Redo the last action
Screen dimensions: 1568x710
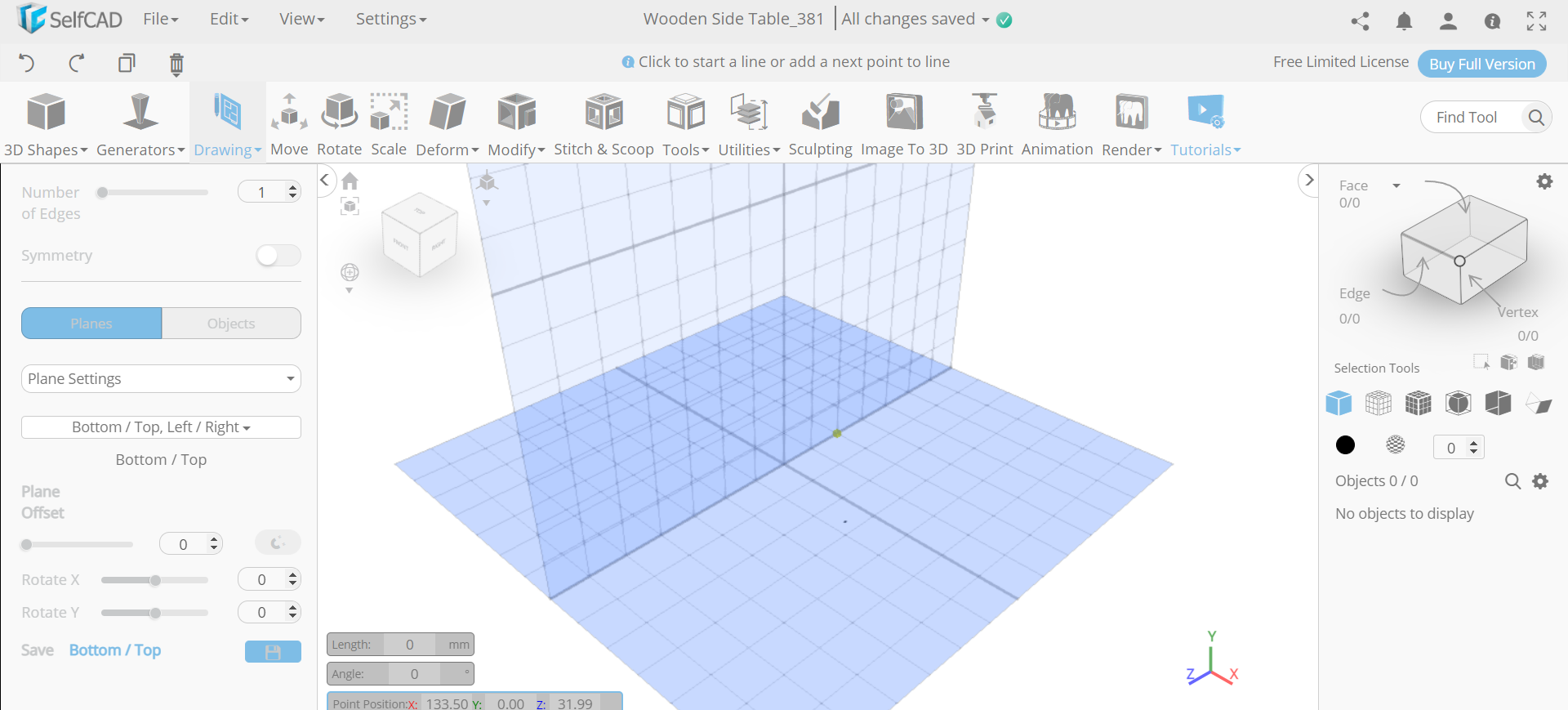[x=77, y=63]
